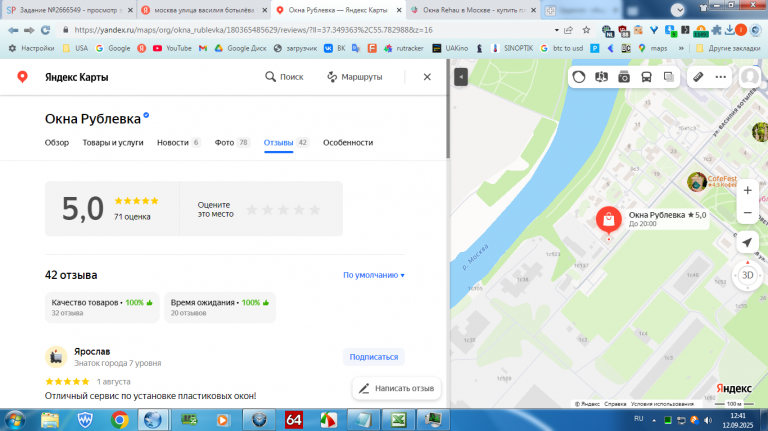Open the 64 app in taskbar

coord(294,420)
